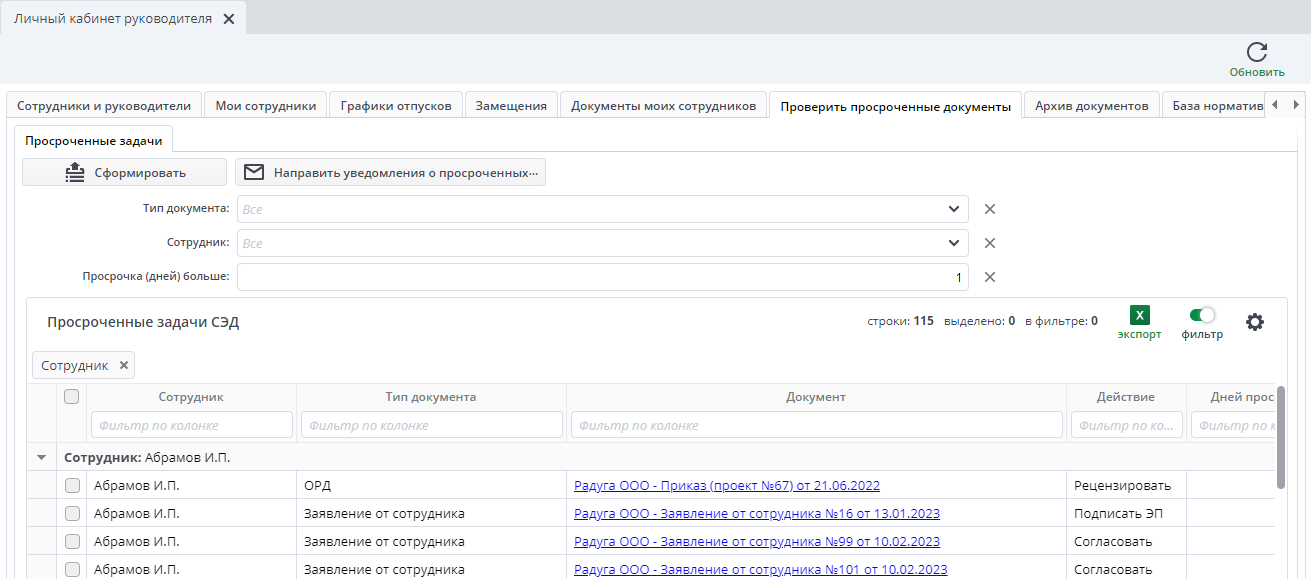The width and height of the screenshot is (1311, 579).
Task: Open the Архив документов tab
Action: (x=1092, y=105)
